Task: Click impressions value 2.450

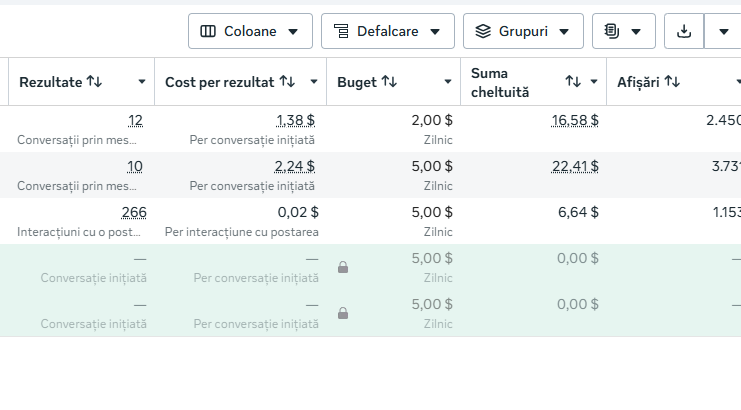Action: [724, 120]
